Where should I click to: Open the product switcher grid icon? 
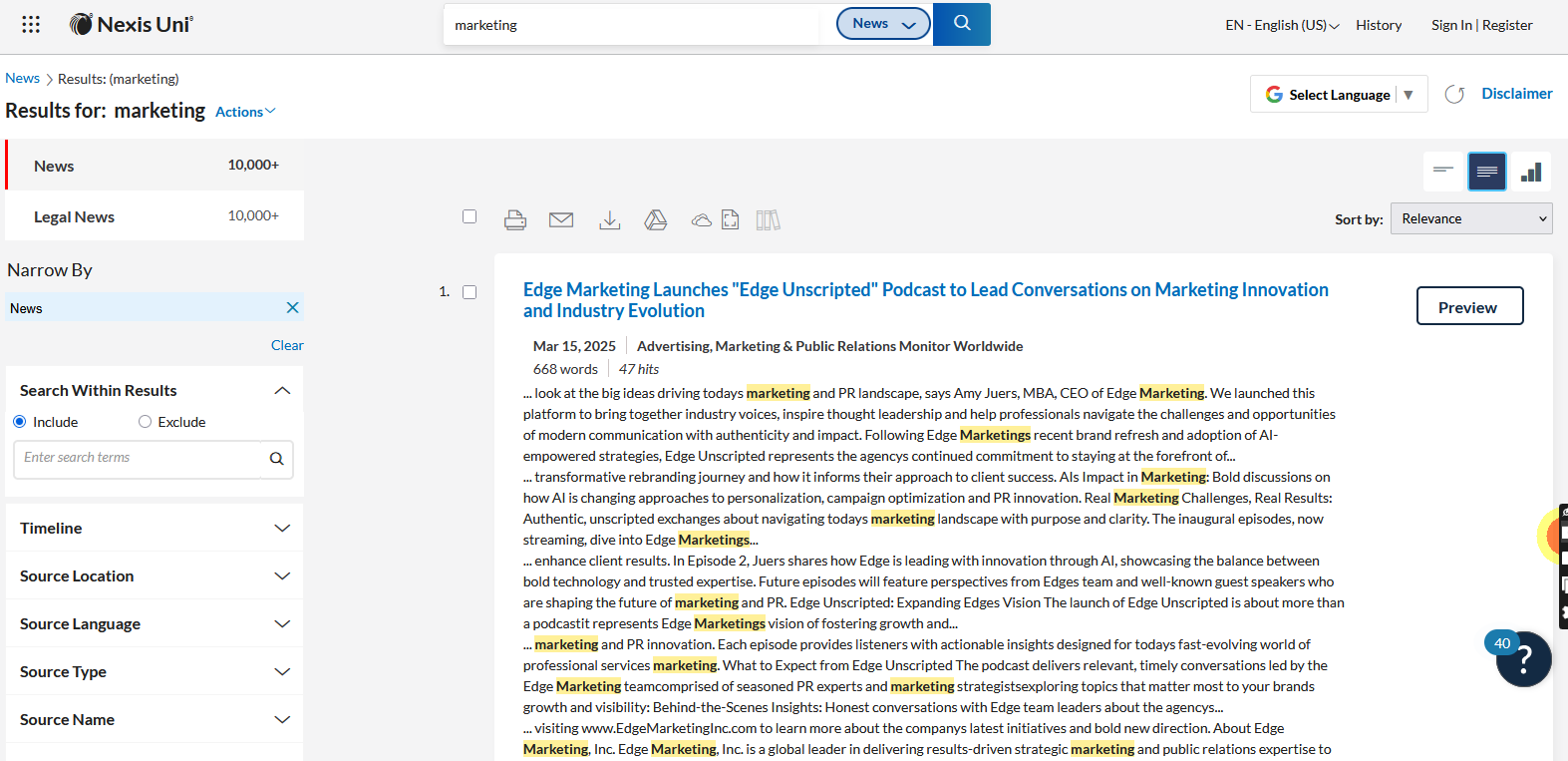click(31, 25)
